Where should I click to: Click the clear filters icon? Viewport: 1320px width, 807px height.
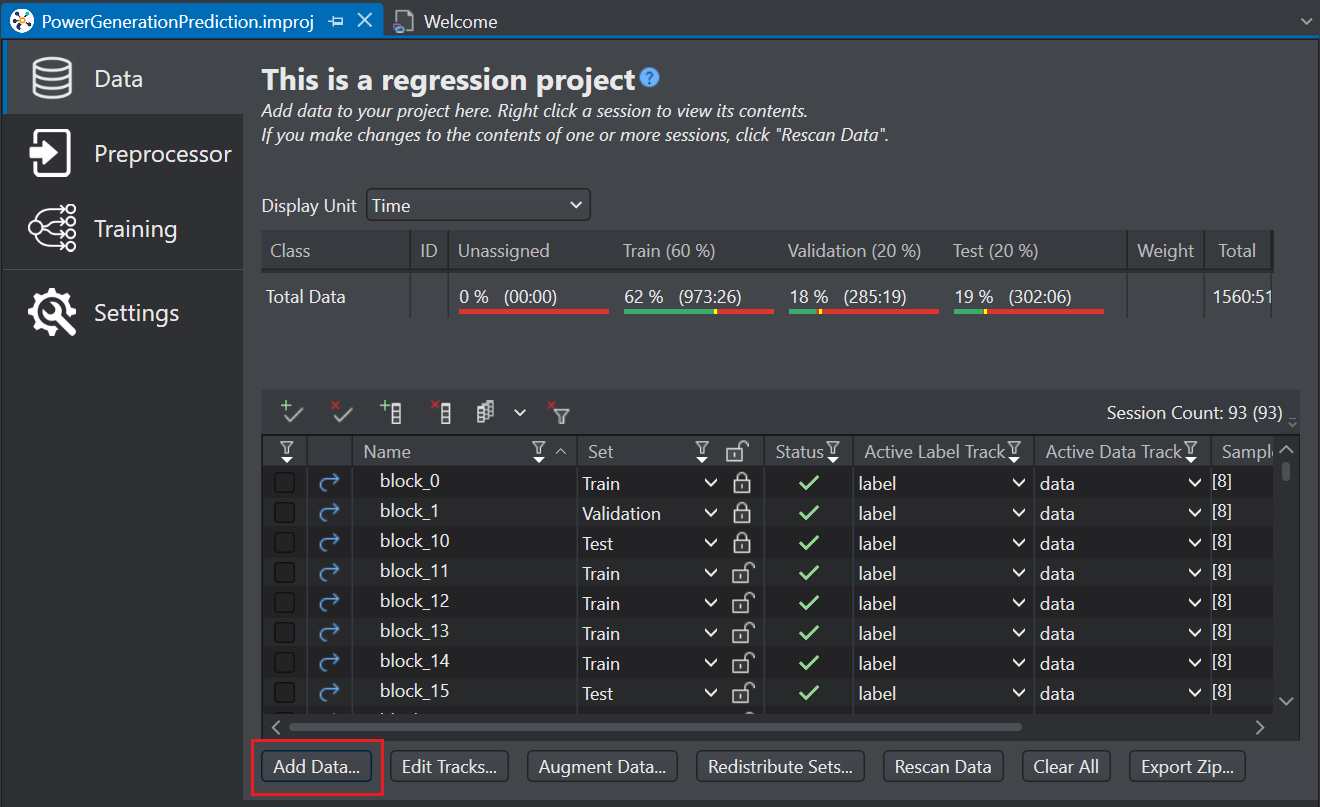coord(558,411)
